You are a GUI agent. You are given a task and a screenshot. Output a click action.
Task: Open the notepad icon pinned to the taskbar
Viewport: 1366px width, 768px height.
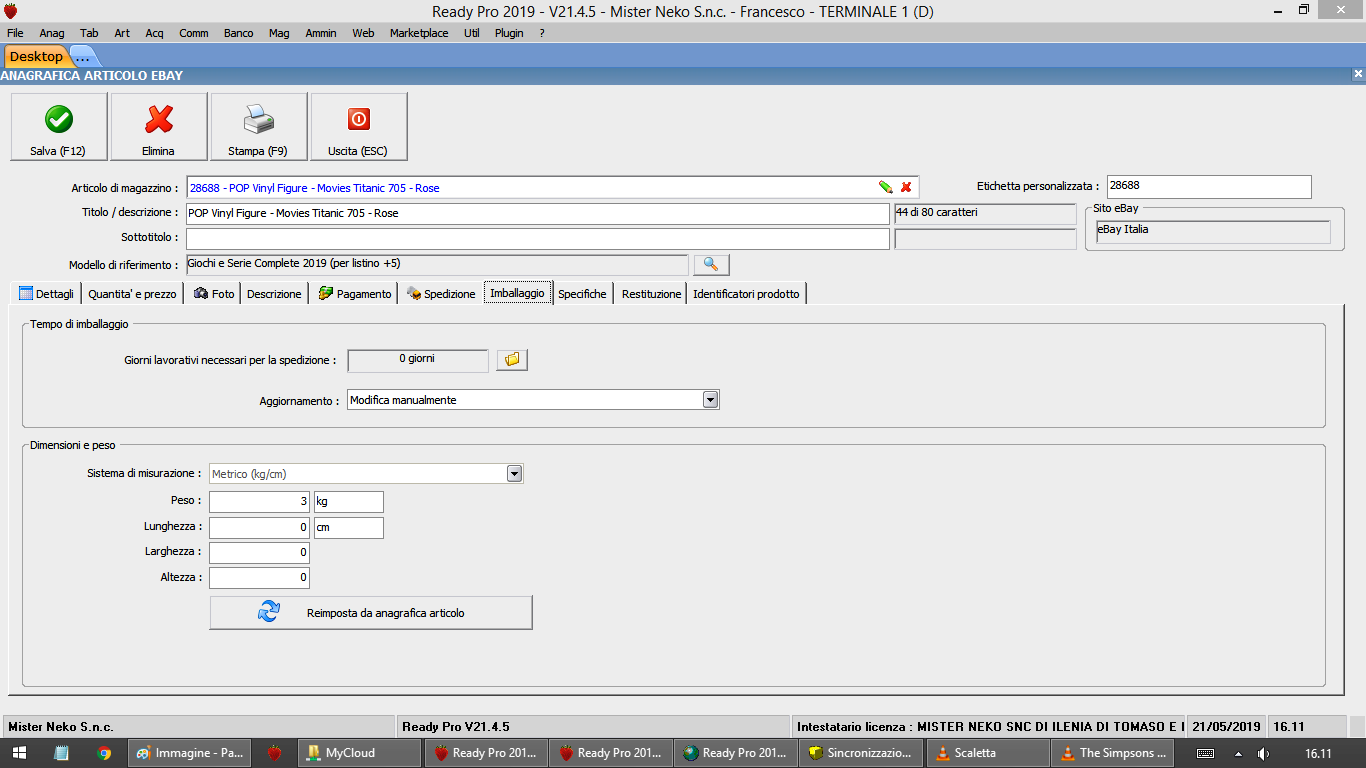tap(61, 753)
